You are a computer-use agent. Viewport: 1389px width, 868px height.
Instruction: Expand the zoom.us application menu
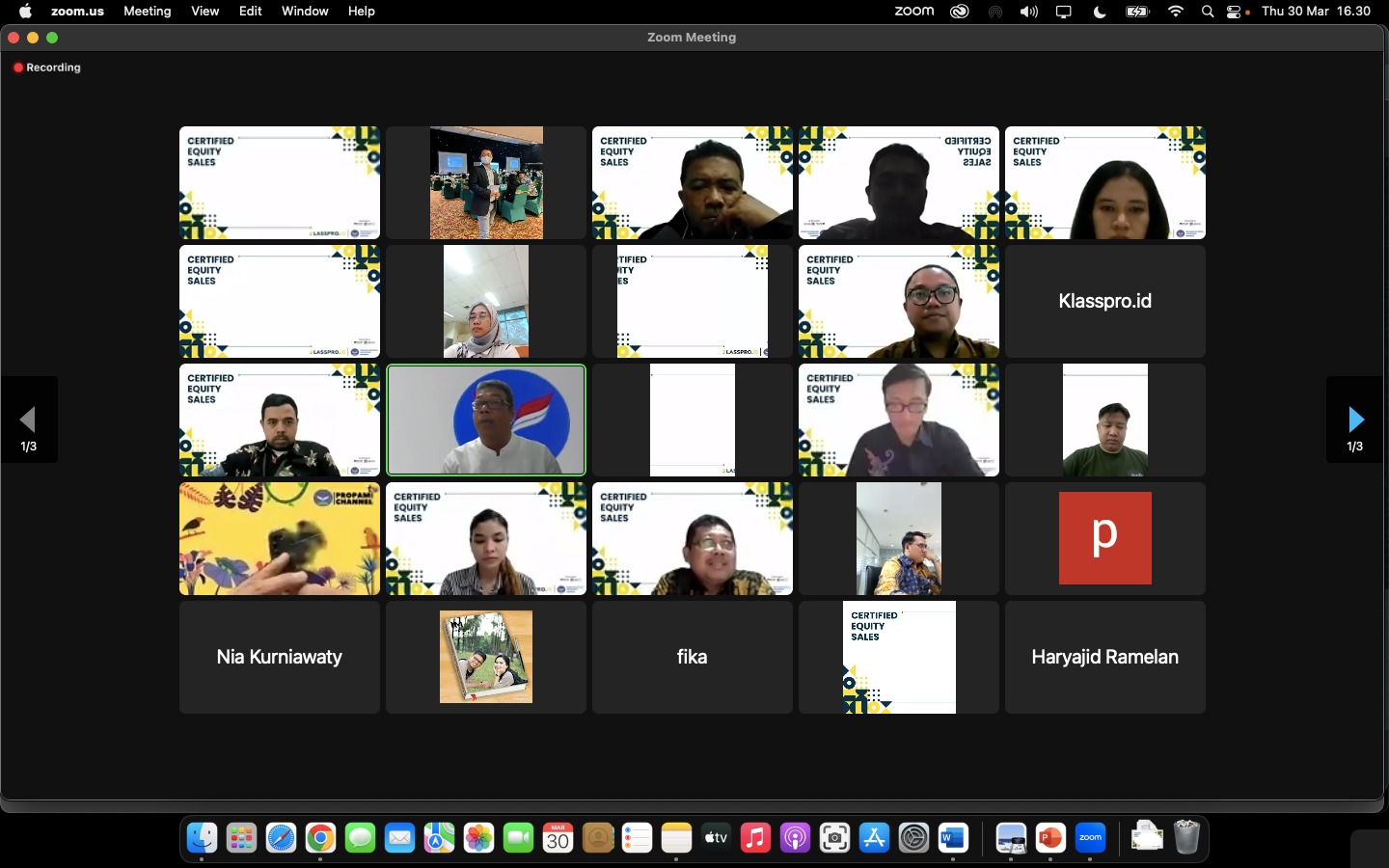(77, 12)
